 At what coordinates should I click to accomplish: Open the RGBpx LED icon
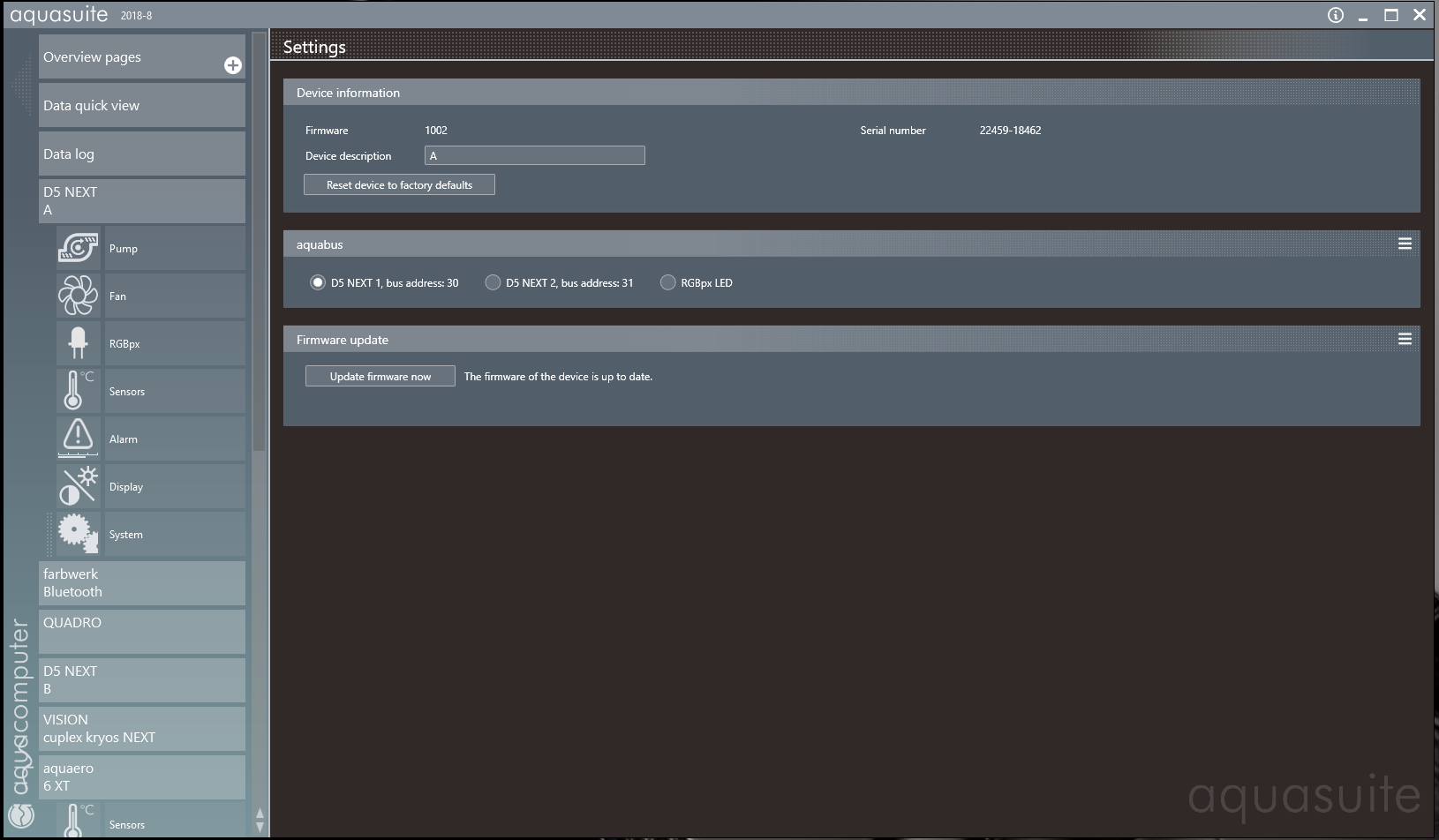(x=78, y=343)
